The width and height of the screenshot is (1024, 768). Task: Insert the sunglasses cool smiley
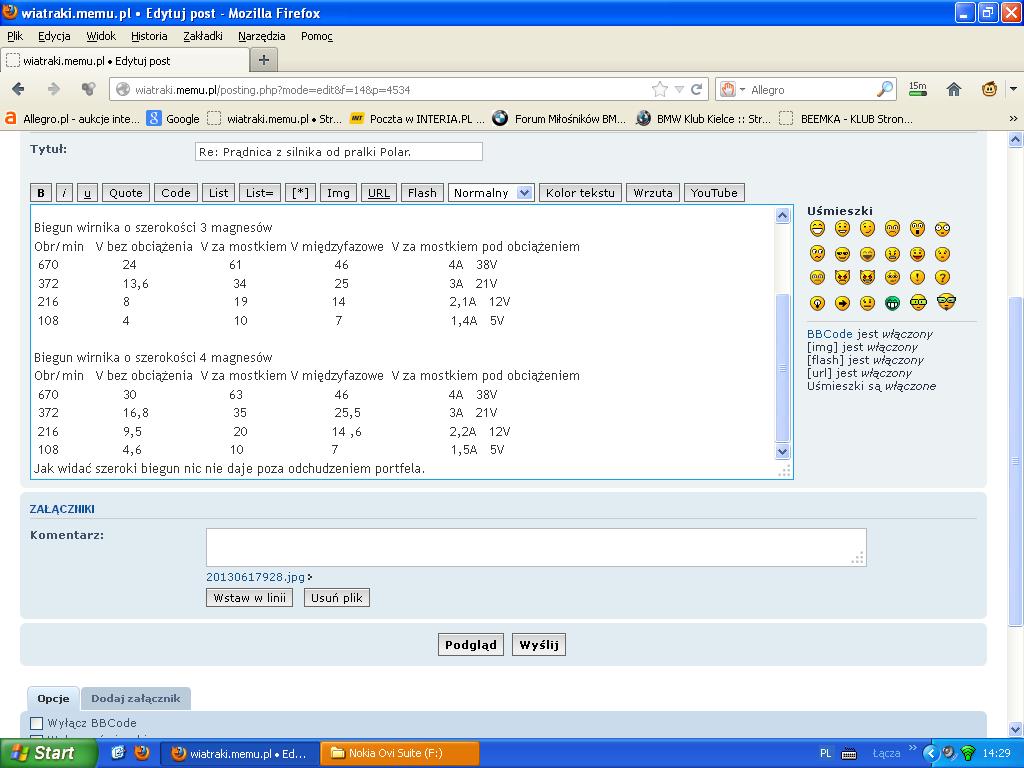pos(843,254)
